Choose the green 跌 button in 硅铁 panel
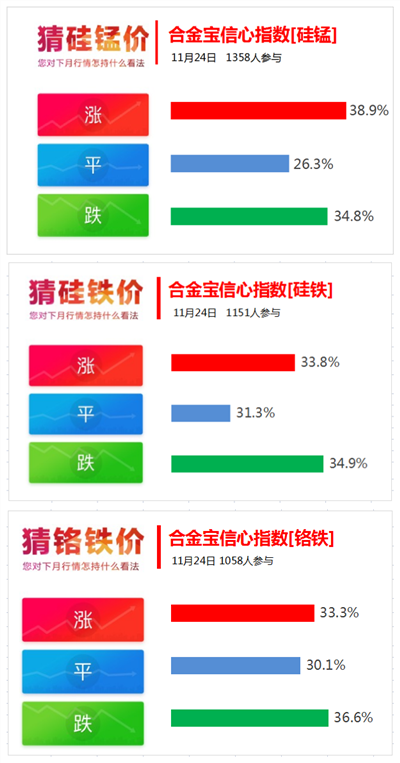The image size is (400, 763). pos(86,462)
